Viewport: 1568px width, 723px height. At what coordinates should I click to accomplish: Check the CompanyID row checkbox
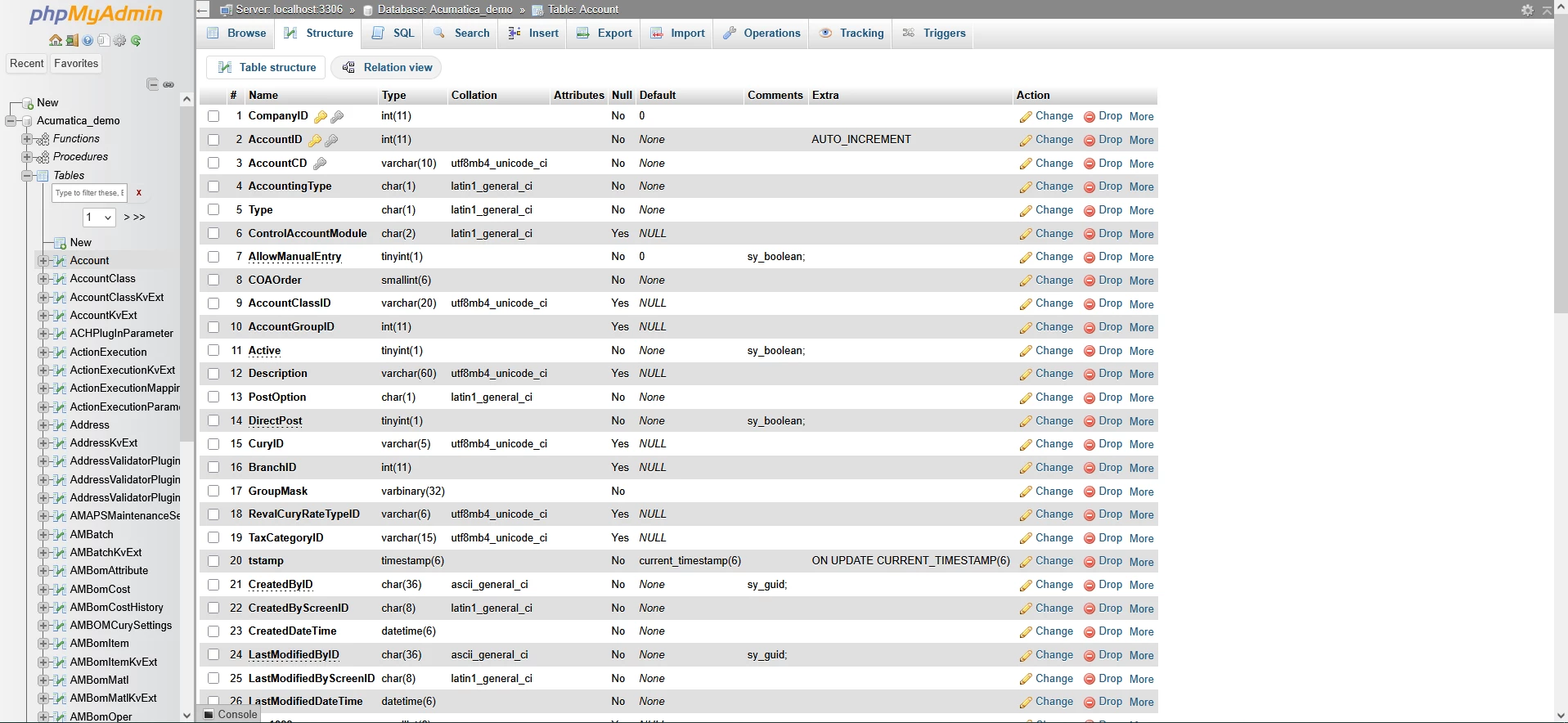coord(213,116)
